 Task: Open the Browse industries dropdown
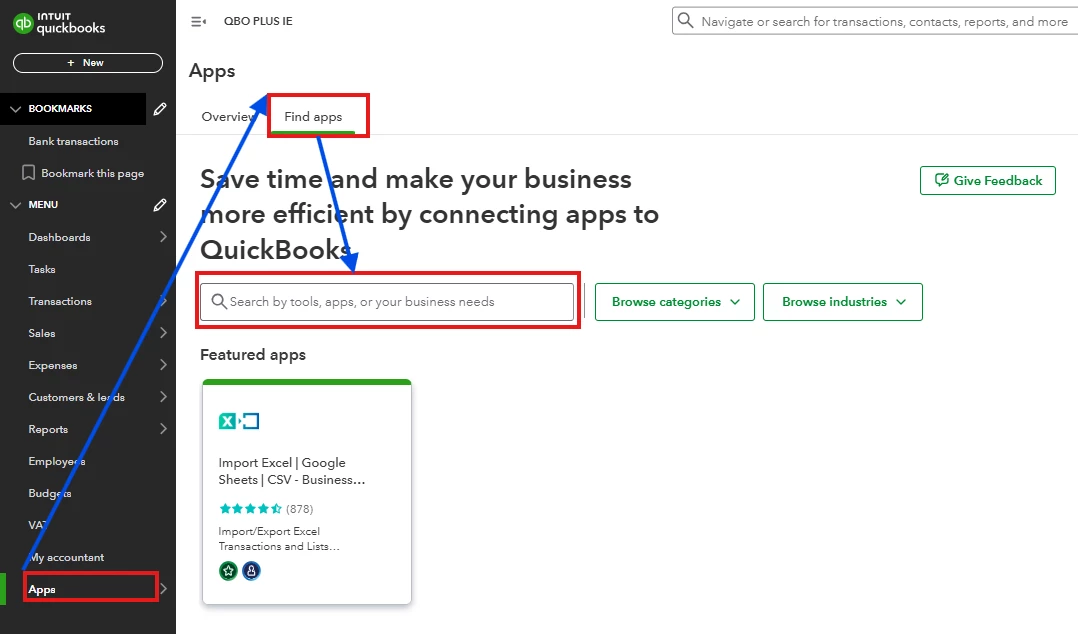tap(843, 302)
